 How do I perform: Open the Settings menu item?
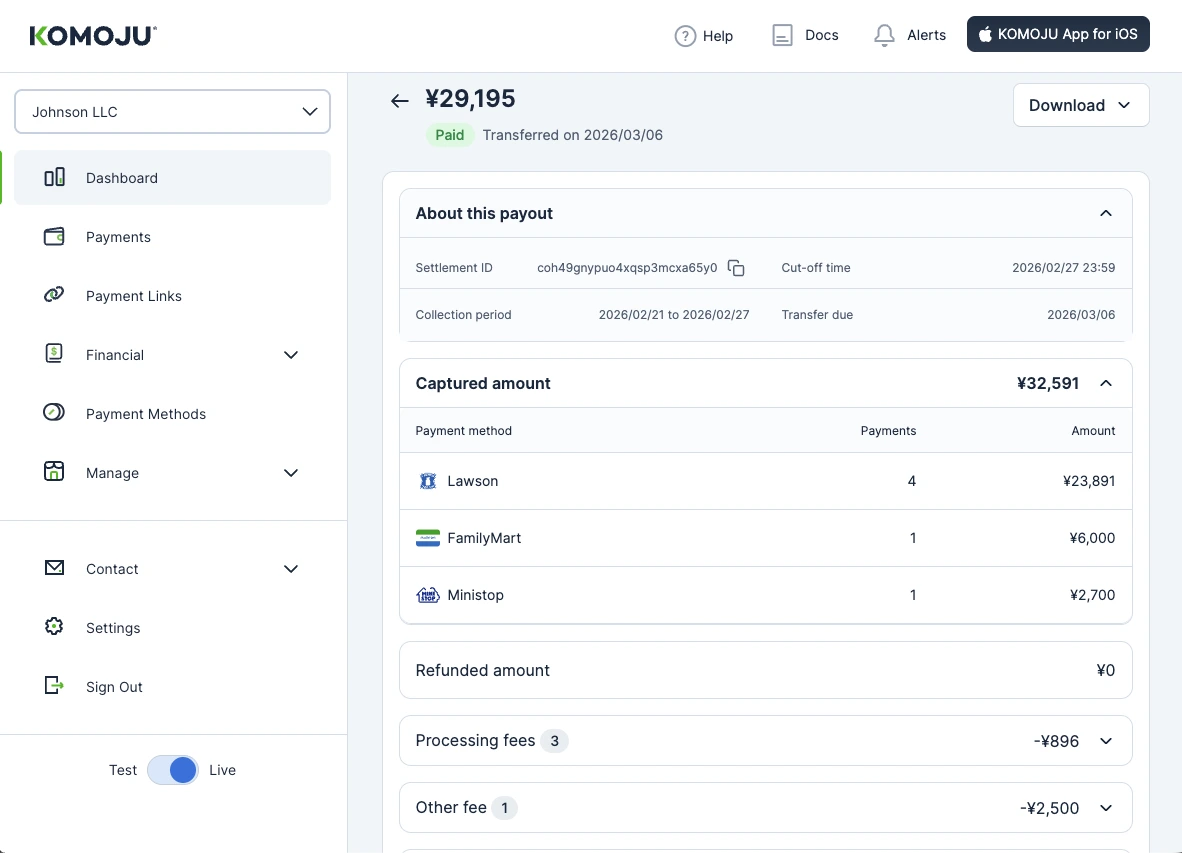click(x=173, y=628)
